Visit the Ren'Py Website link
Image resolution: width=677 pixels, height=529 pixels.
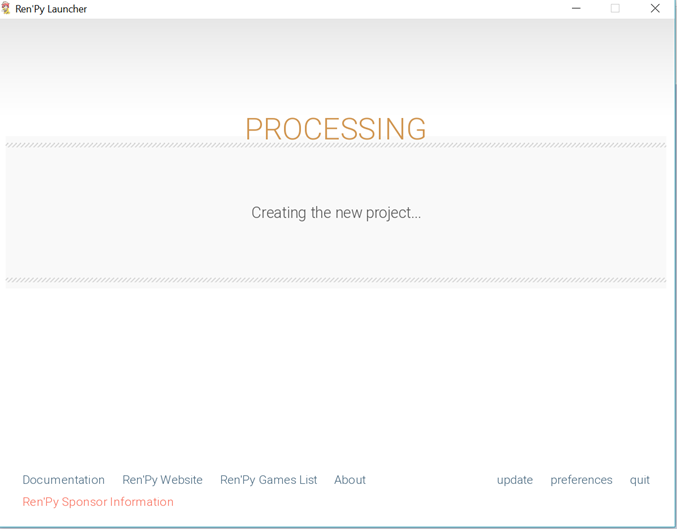pos(162,480)
